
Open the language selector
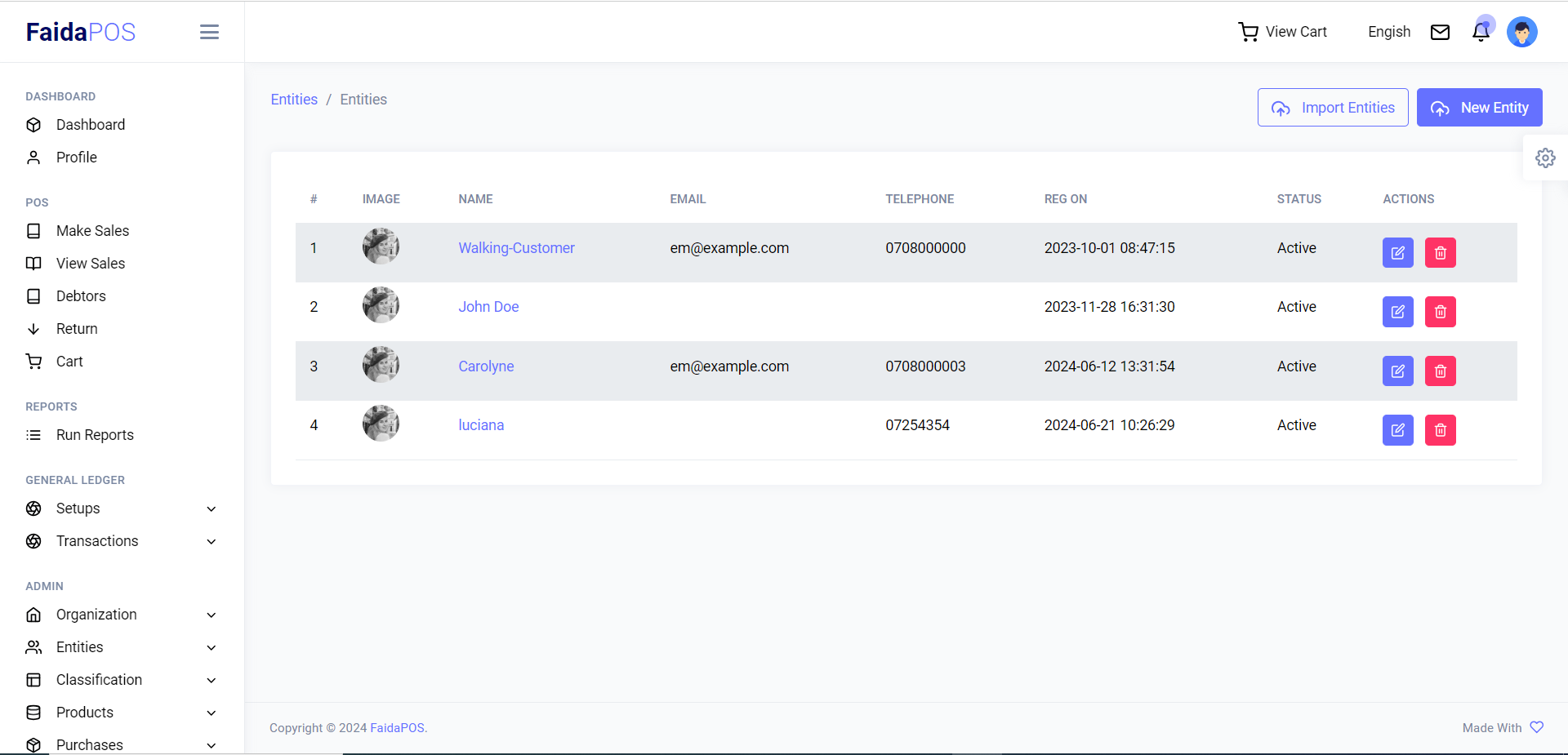[1388, 32]
